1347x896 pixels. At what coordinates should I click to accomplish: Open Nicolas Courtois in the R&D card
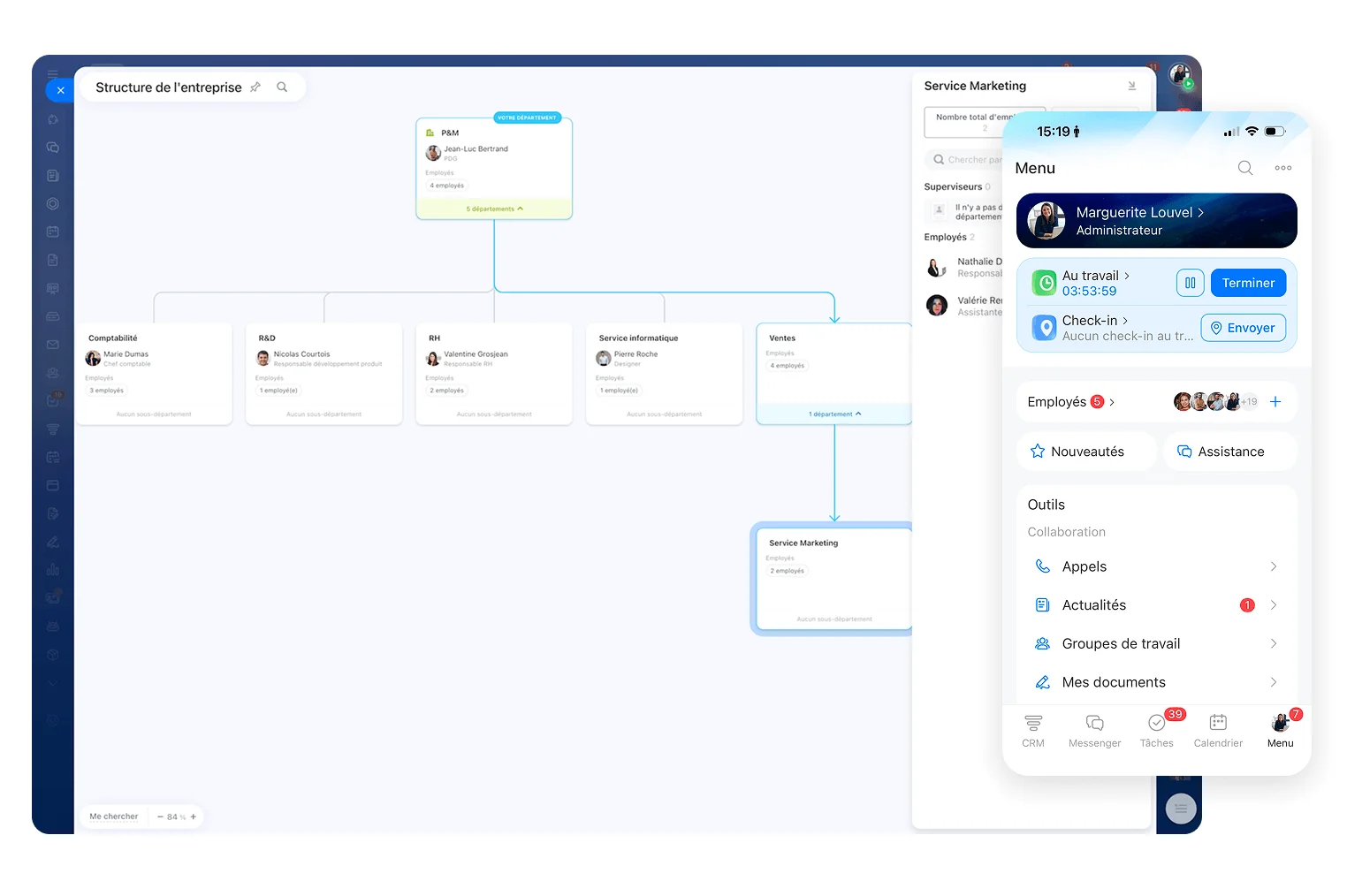301,354
